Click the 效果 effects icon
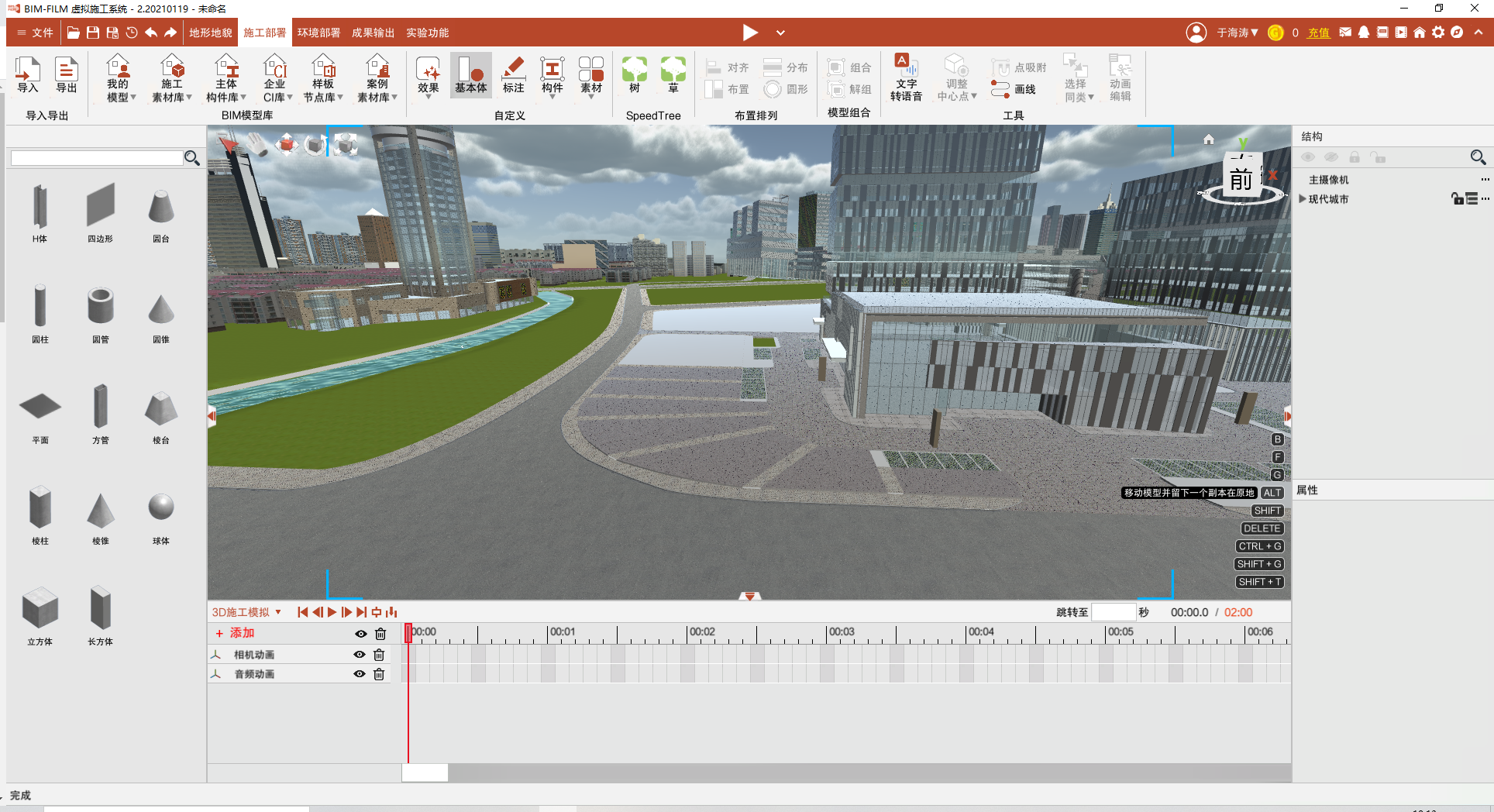 coord(428,74)
